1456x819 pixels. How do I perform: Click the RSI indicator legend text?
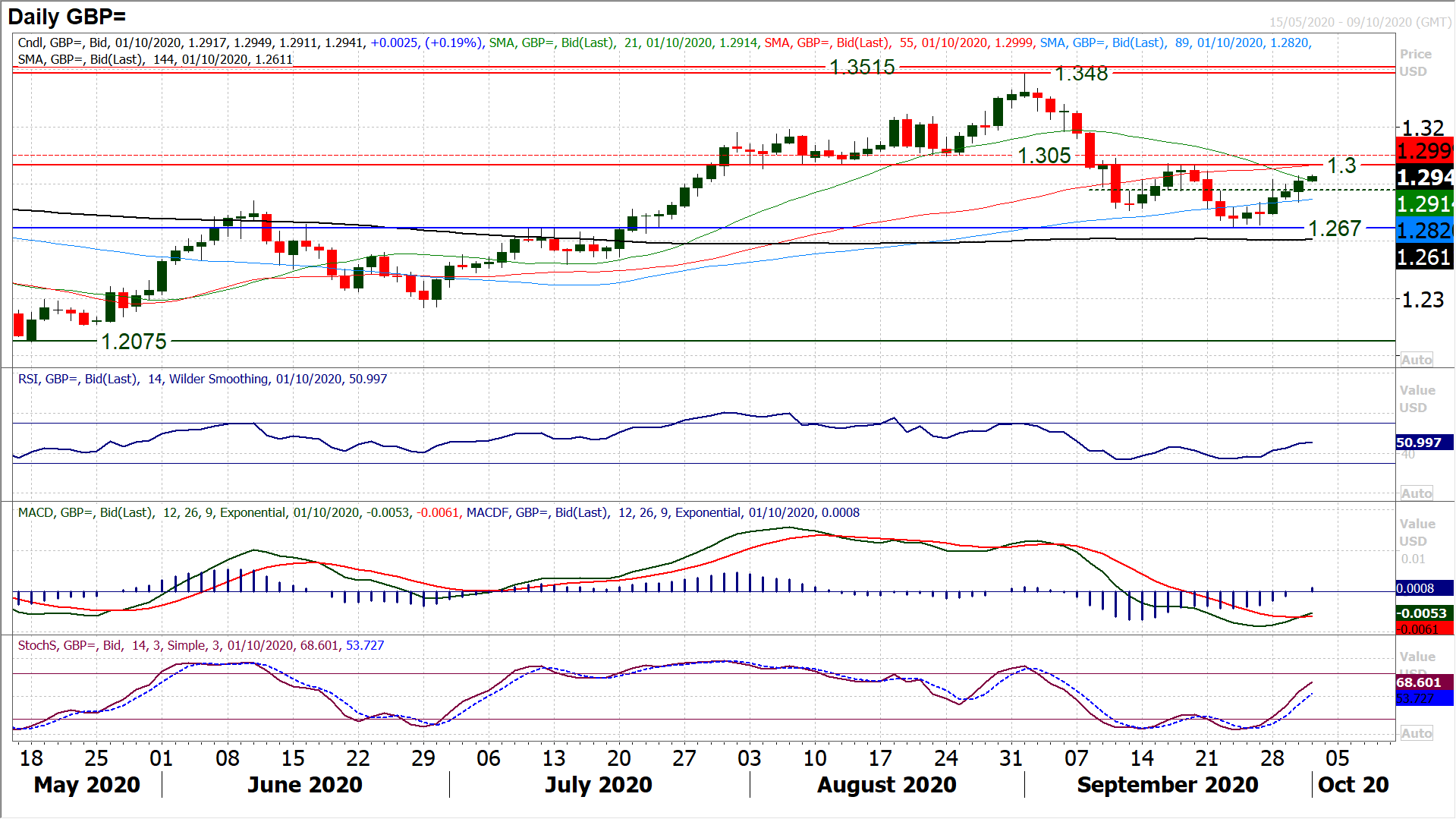(x=203, y=379)
